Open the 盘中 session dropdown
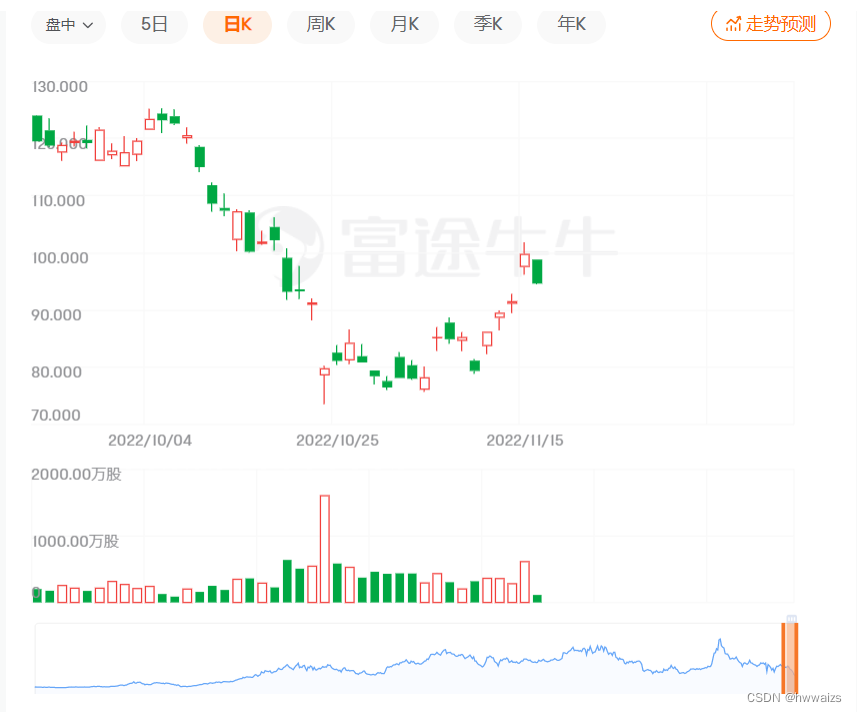The width and height of the screenshot is (857, 712). (x=68, y=25)
